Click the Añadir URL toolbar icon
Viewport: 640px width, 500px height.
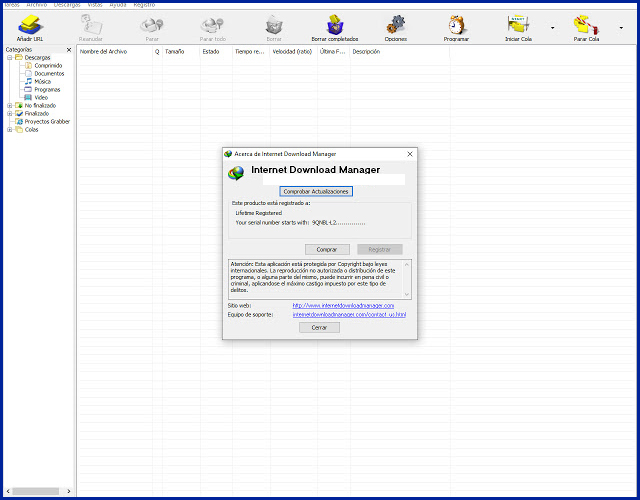(x=30, y=28)
